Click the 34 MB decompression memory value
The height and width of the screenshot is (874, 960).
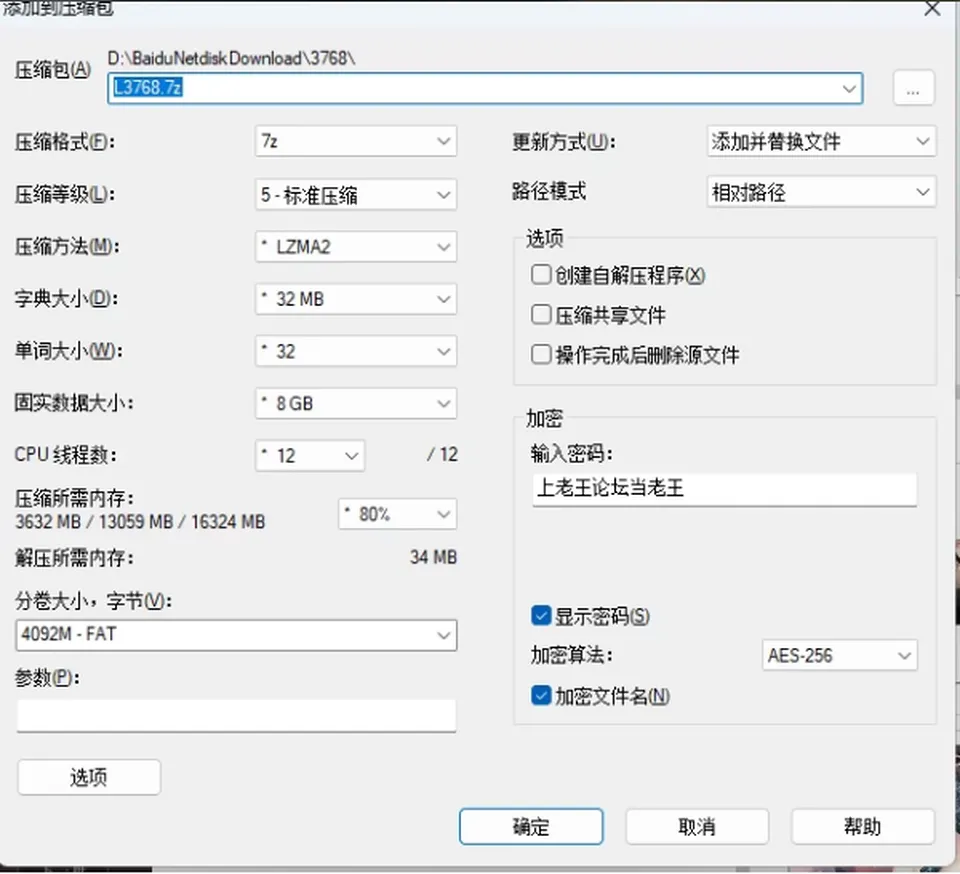[433, 557]
